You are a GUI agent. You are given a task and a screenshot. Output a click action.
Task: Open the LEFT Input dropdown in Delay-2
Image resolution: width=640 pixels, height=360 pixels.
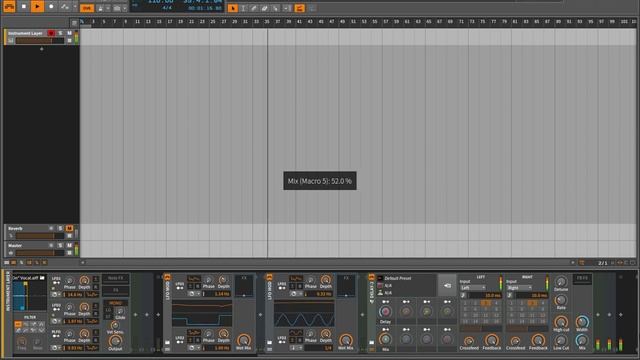[x=473, y=288]
